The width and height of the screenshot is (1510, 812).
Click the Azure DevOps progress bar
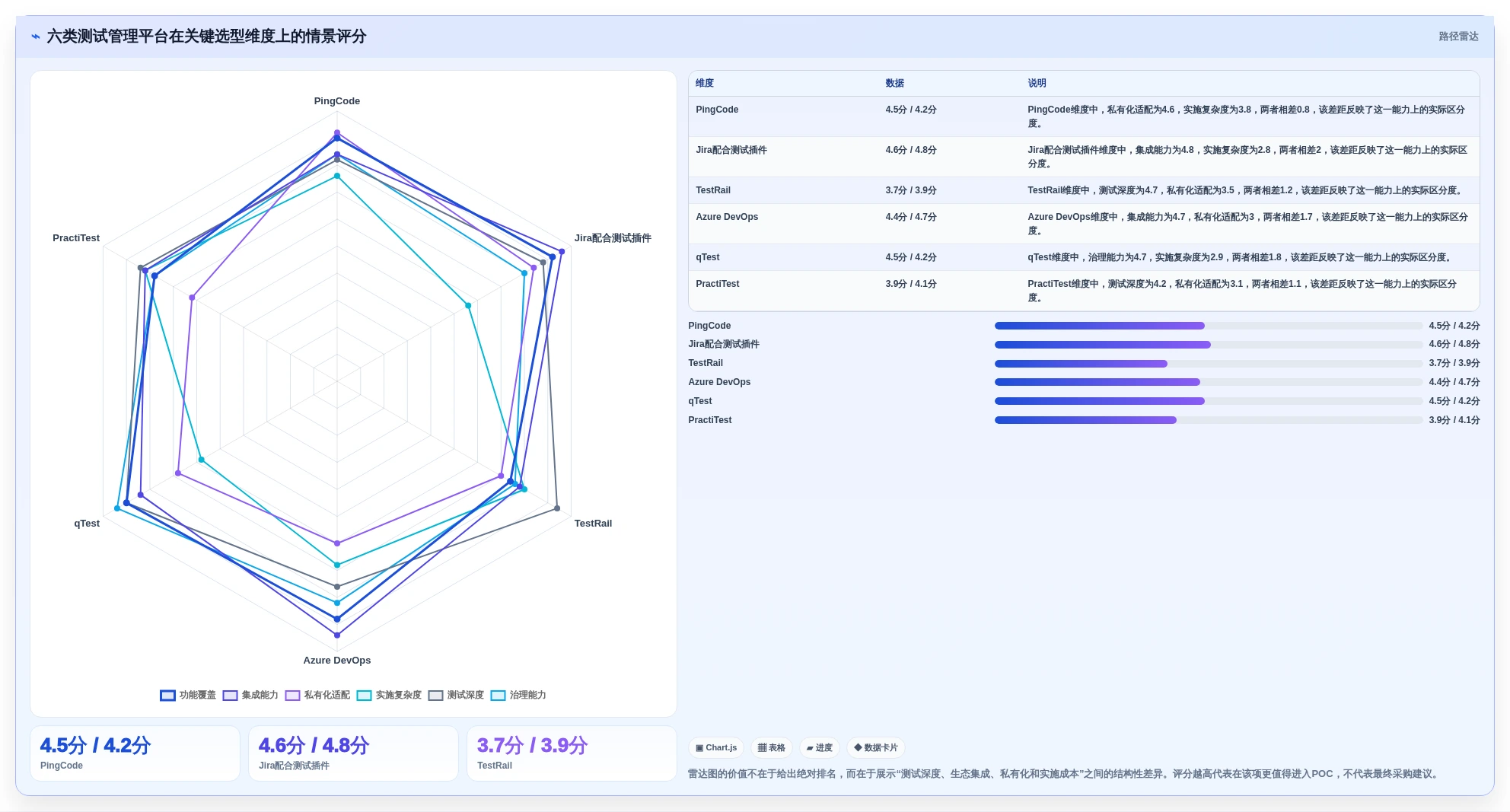coord(1208,382)
